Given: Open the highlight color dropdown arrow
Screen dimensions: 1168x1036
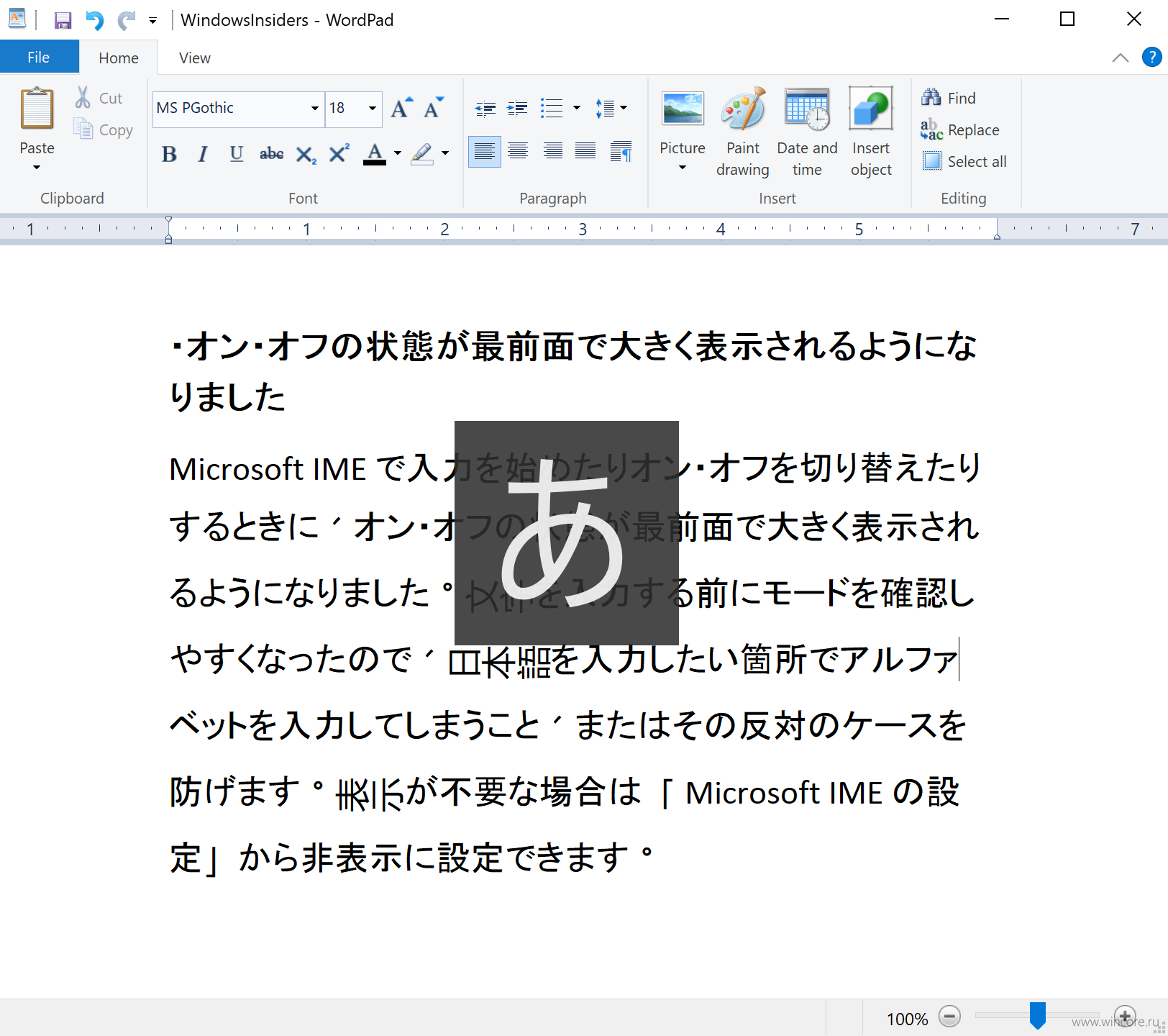Looking at the screenshot, I should pos(445,153).
